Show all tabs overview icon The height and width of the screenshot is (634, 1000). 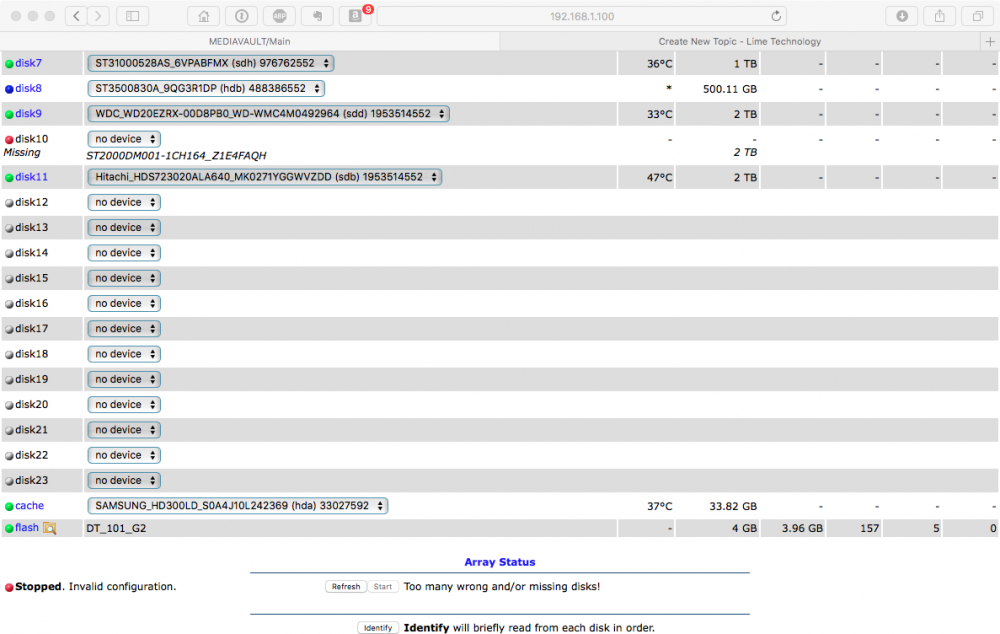tap(978, 16)
